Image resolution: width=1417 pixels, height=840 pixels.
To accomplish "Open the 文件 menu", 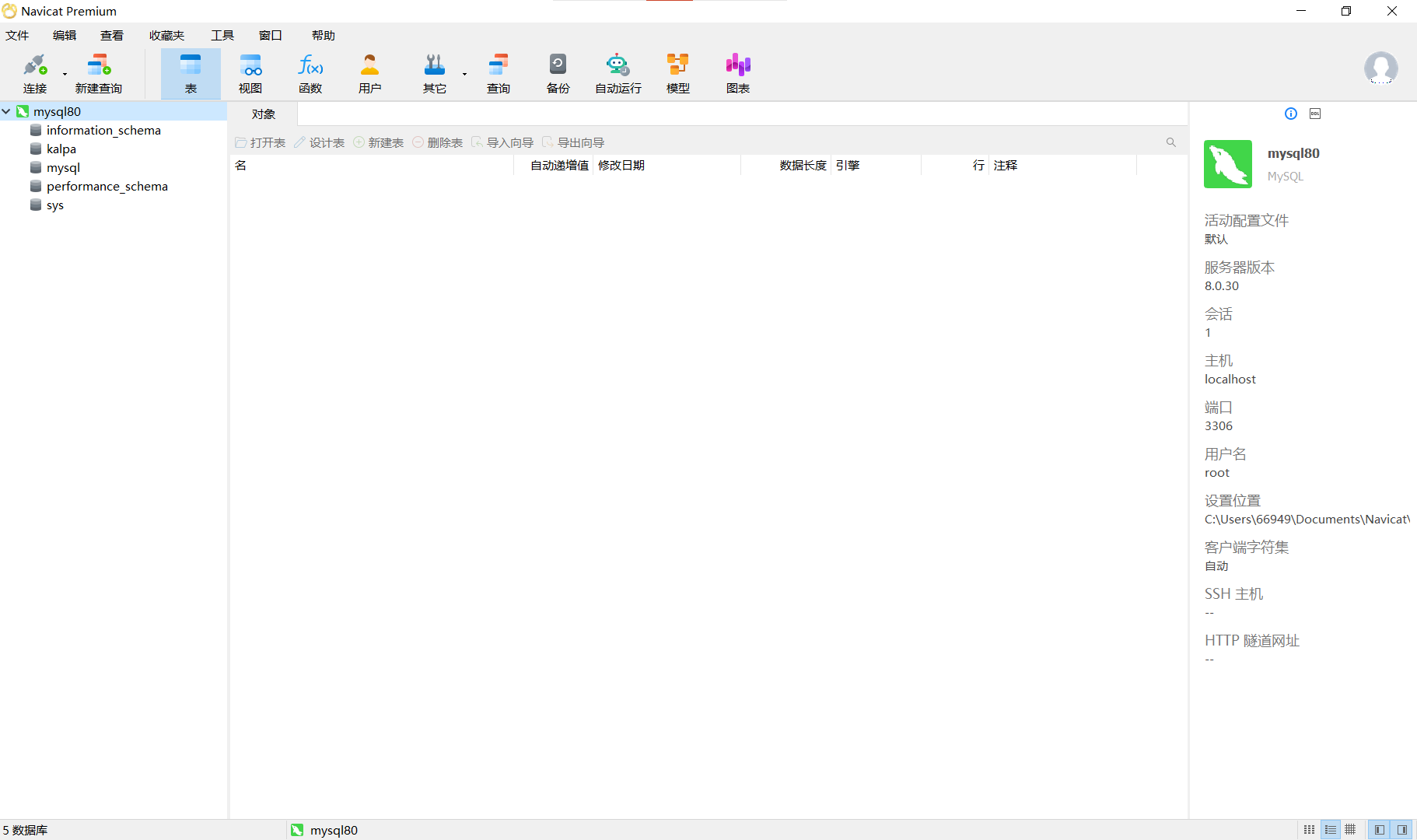I will (x=17, y=35).
